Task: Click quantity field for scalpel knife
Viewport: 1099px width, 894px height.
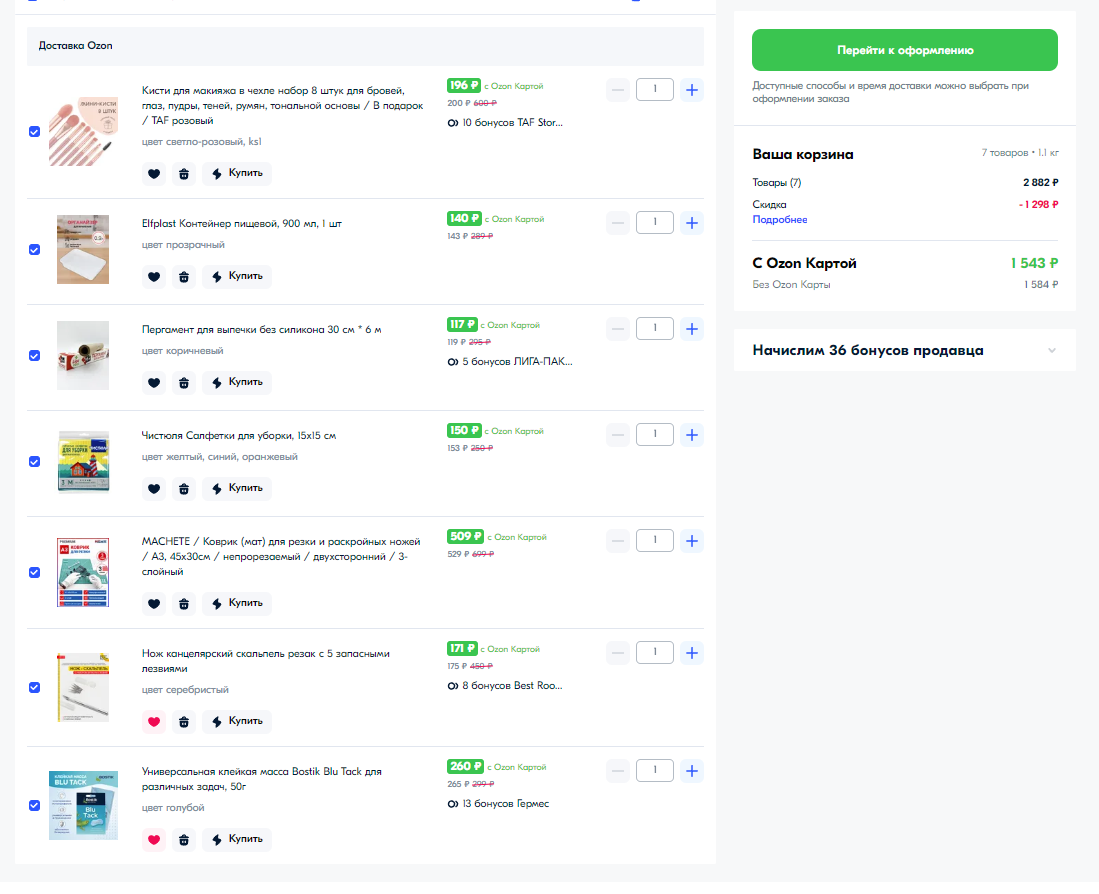Action: coord(655,652)
